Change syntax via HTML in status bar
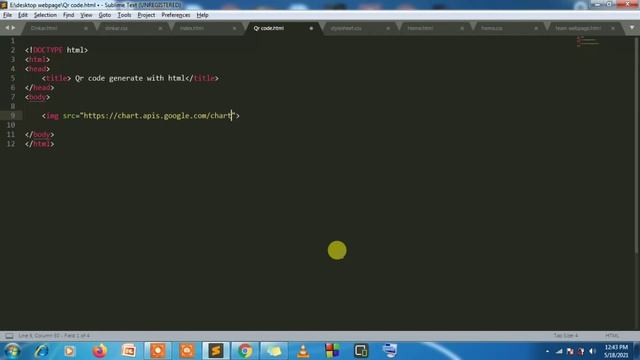The width and height of the screenshot is (640, 360). tap(612, 336)
